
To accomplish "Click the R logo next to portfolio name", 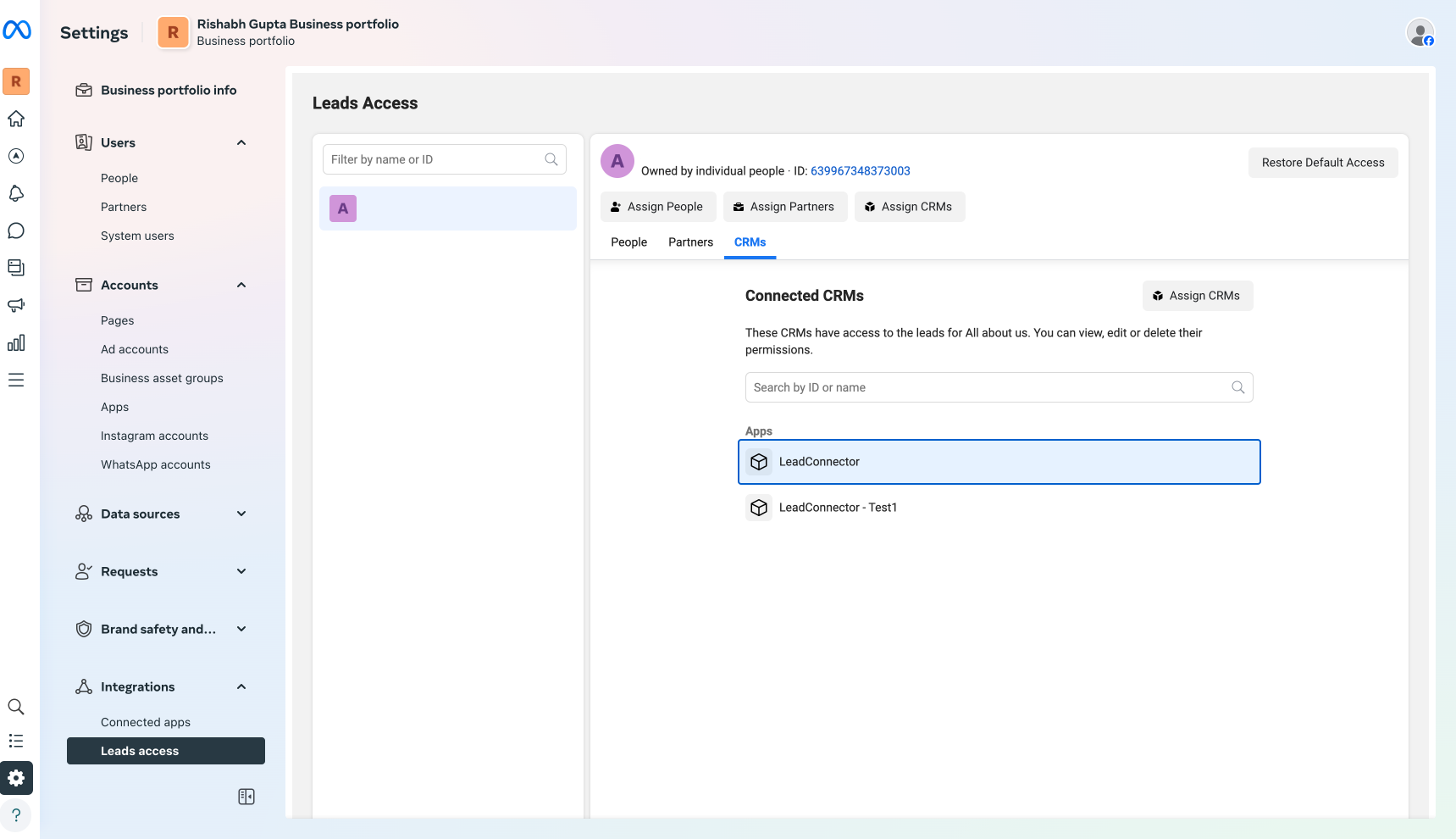I will [x=174, y=32].
